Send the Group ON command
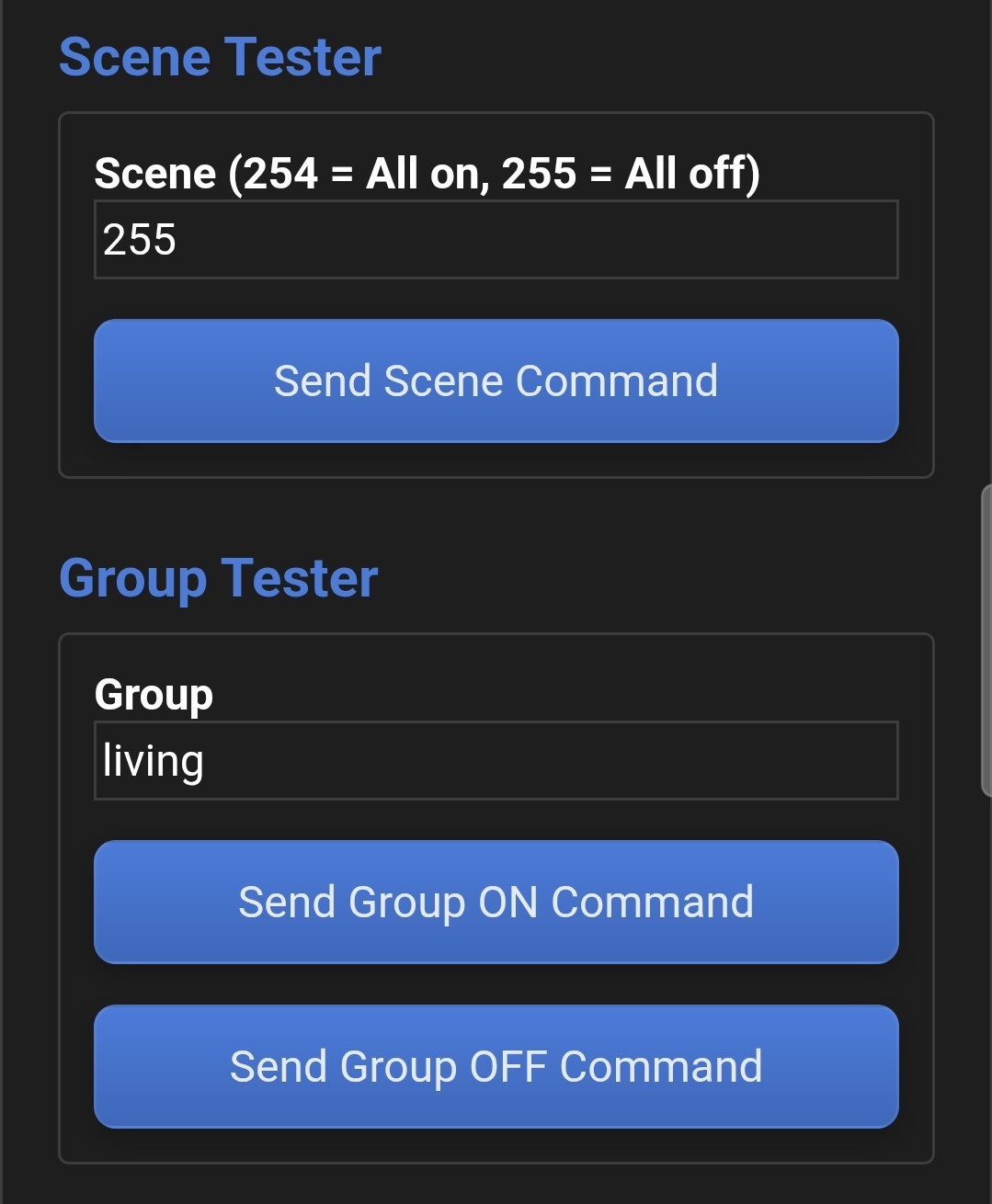The image size is (992, 1204). coord(496,902)
